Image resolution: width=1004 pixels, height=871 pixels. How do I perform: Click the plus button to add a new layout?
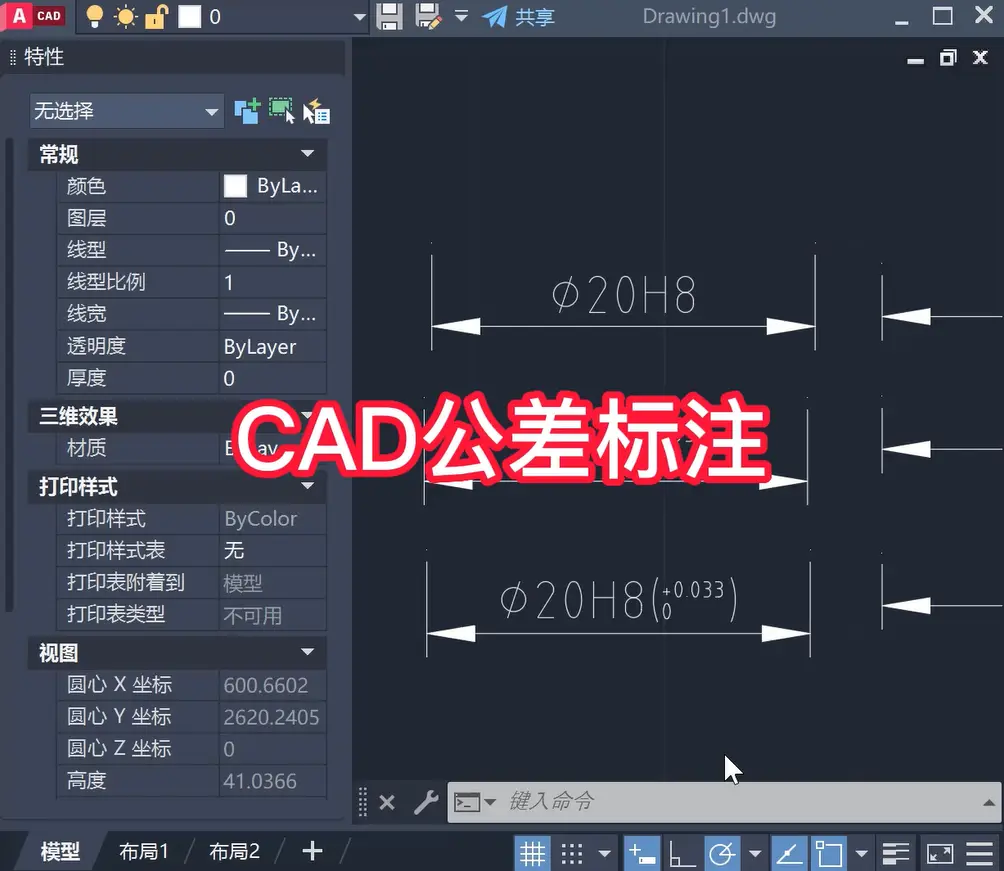(x=311, y=851)
